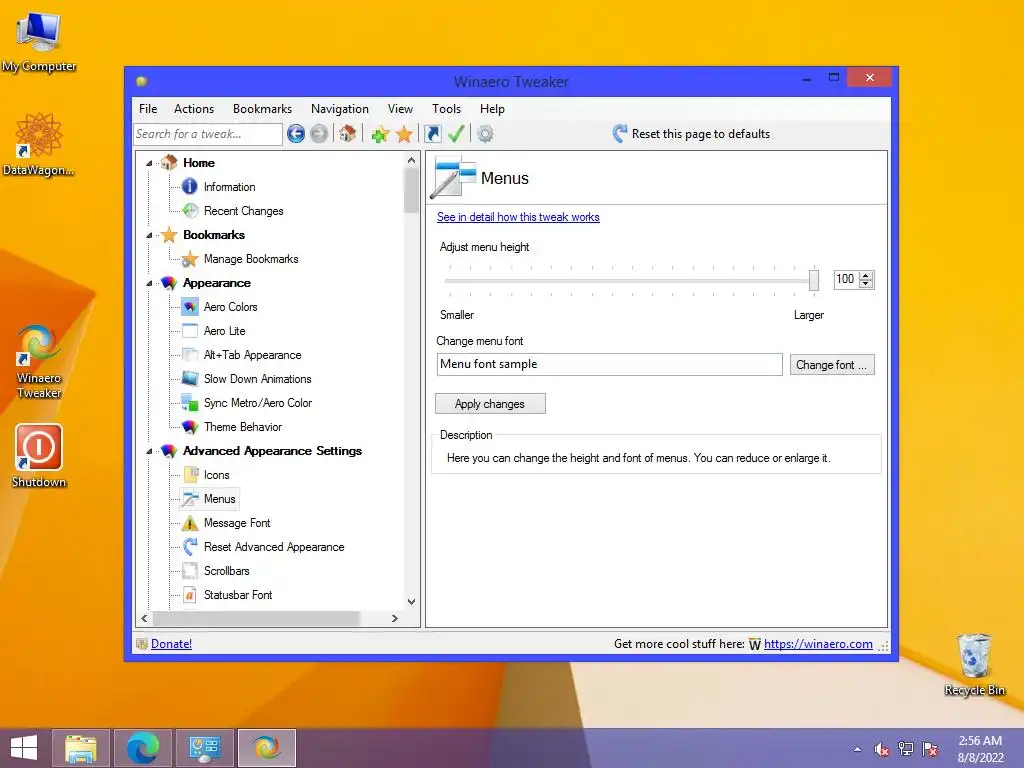The image size is (1024, 768).
Task: Click the Menu font sample field
Action: [609, 364]
